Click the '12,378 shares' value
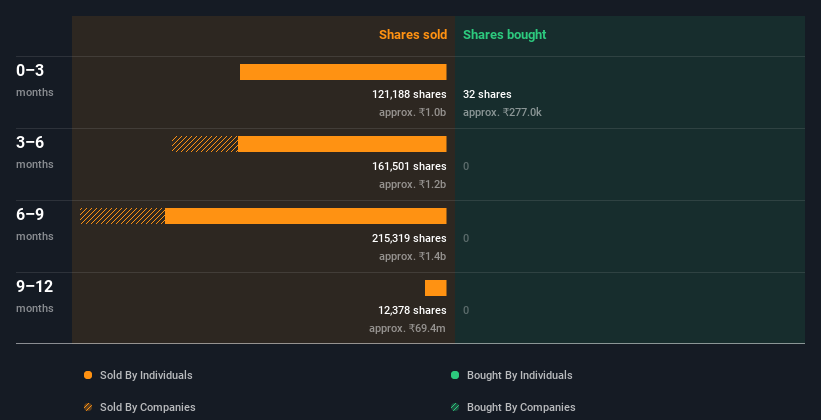Viewport: 821px width, 420px height. point(413,310)
